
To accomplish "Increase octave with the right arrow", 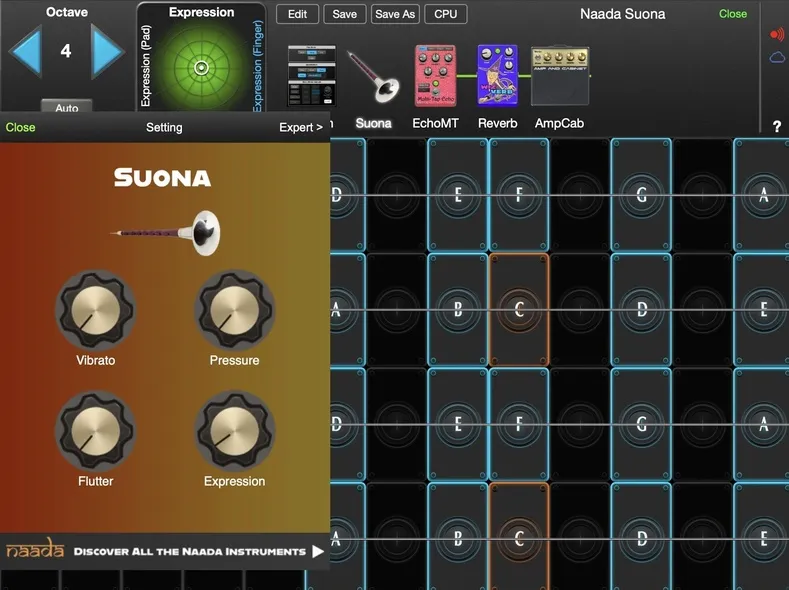I will [x=107, y=52].
